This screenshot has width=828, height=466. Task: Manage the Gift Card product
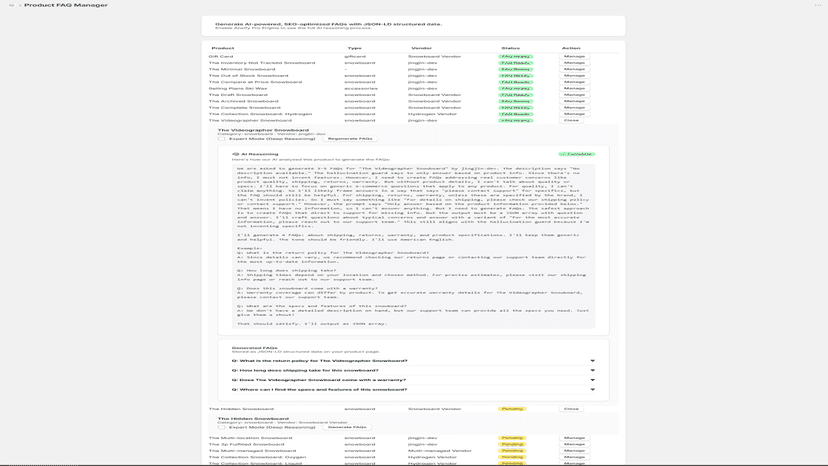[x=575, y=57]
